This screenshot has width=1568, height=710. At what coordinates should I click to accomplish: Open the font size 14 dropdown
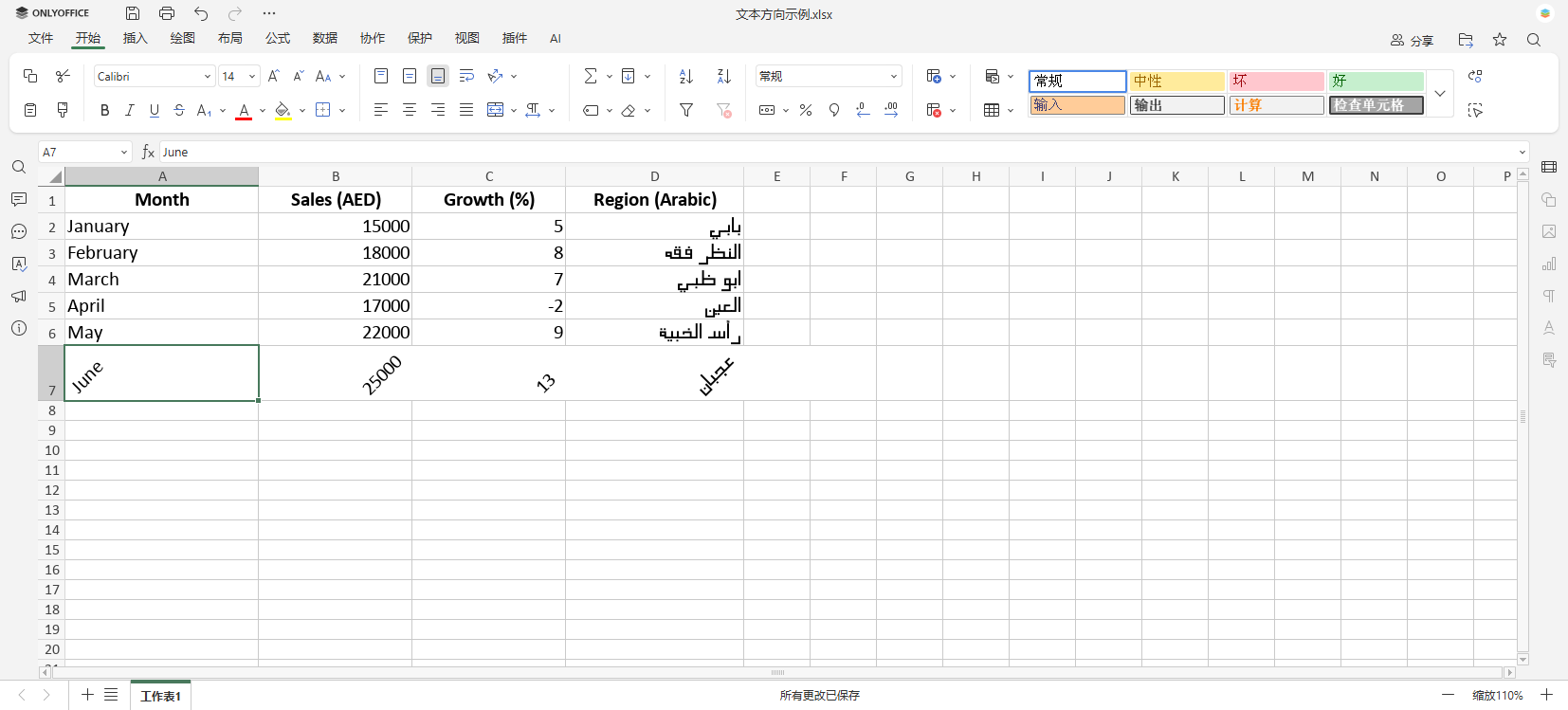tap(252, 77)
